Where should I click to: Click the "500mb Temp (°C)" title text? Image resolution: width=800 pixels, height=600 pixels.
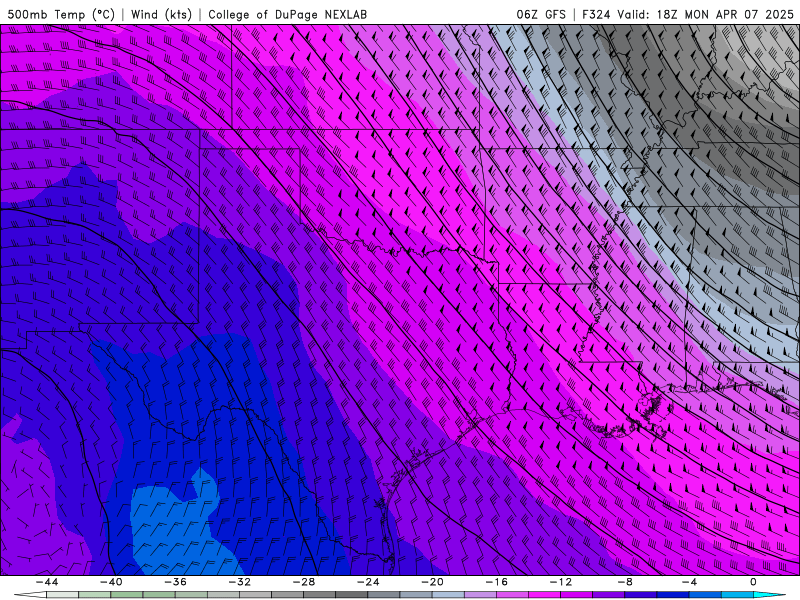tap(61, 14)
